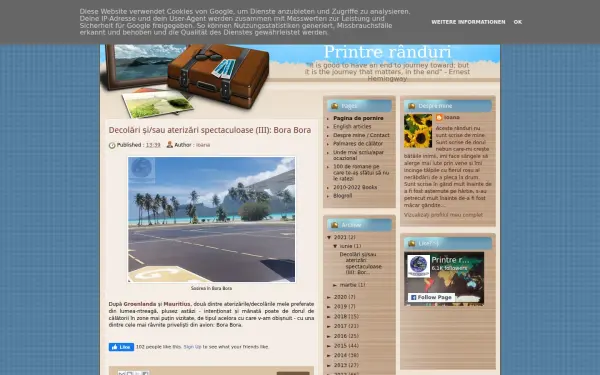Click the Blogger icon beside ioana
The height and width of the screenshot is (375, 600).
click(x=439, y=118)
